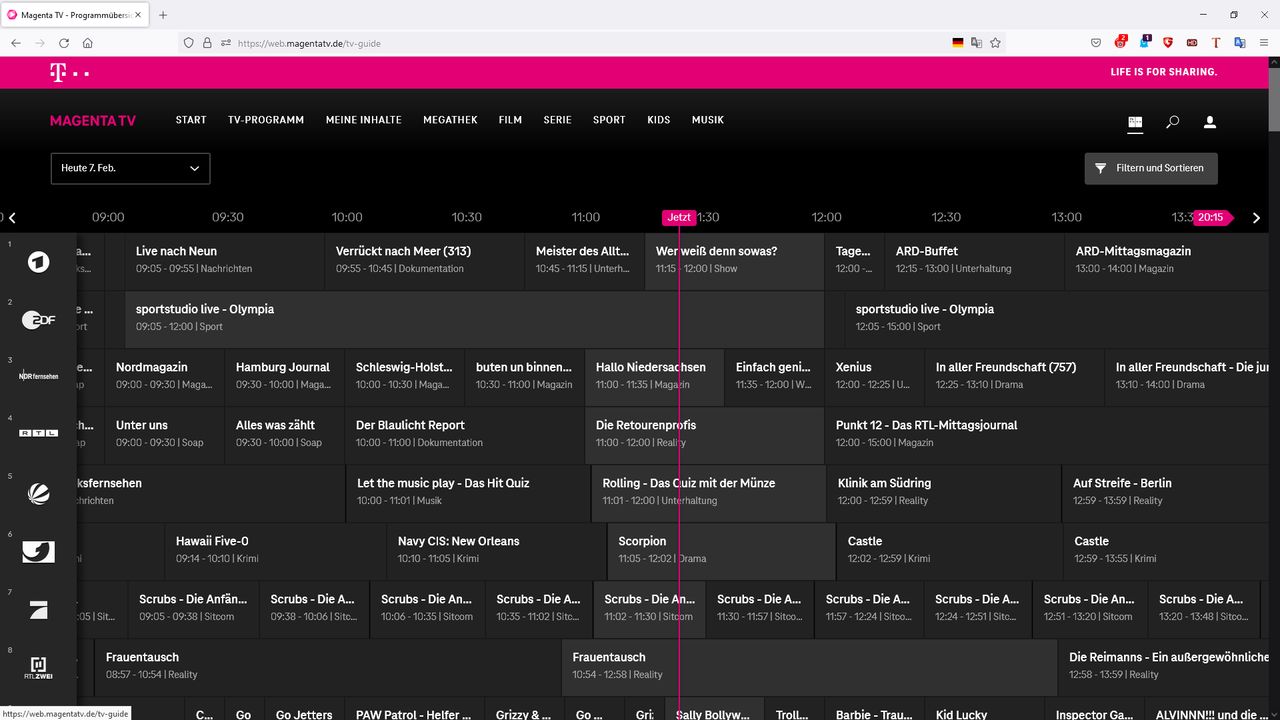Viewport: 1280px width, 720px height.
Task: Open Klinik am Südring program
Action: click(945, 493)
